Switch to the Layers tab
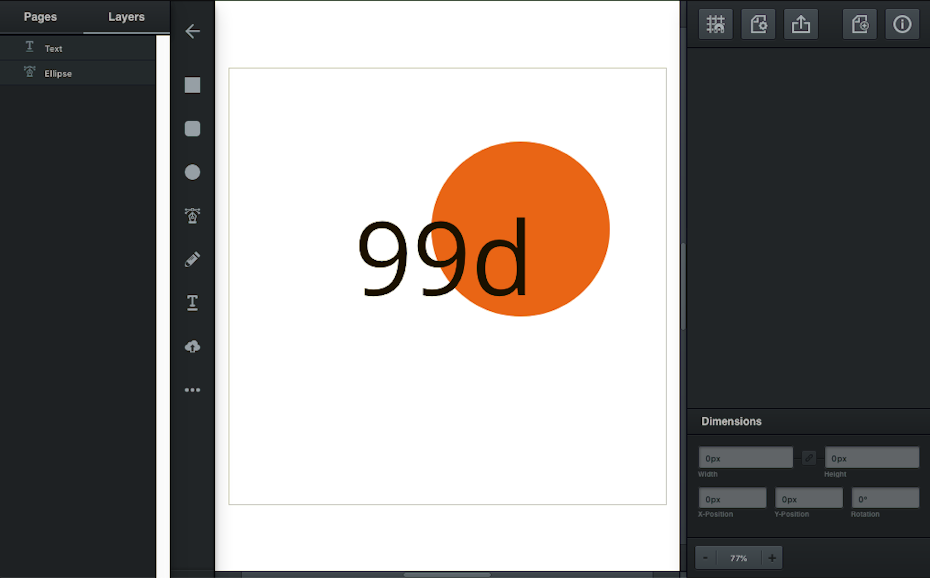Viewport: 930px width, 578px height. click(126, 17)
